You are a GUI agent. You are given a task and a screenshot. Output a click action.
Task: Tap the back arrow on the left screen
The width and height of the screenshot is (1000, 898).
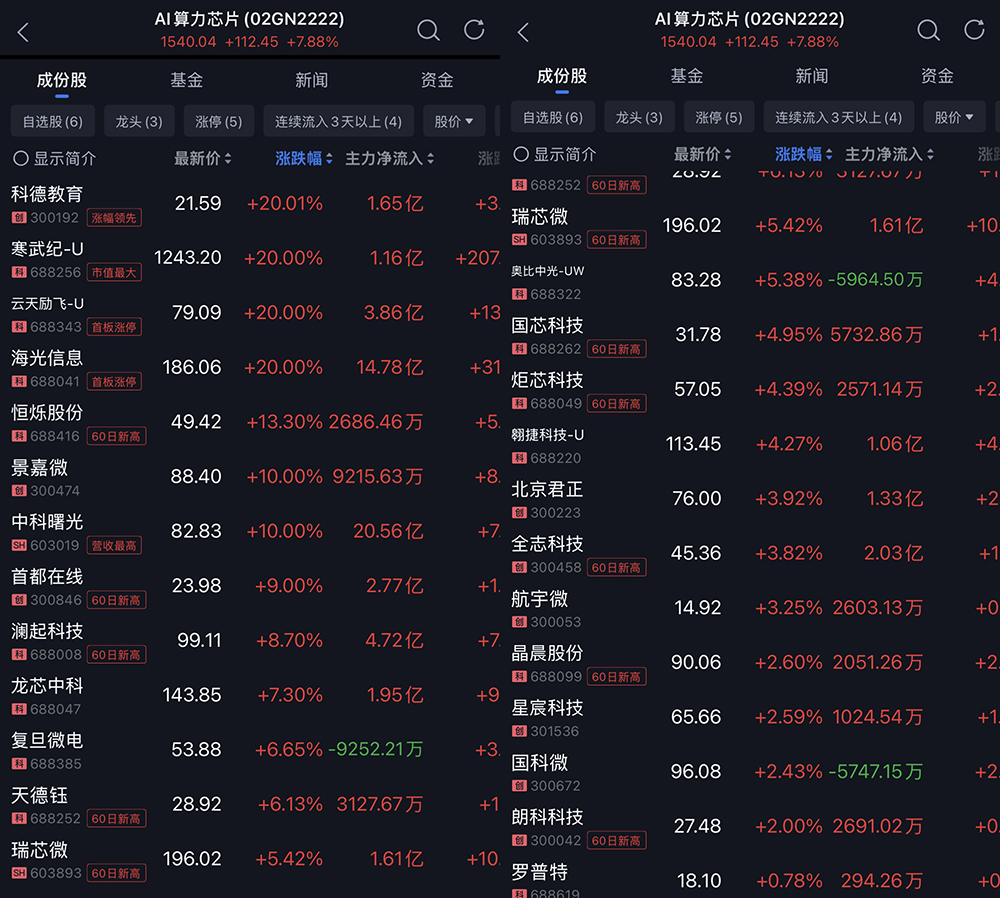22,30
